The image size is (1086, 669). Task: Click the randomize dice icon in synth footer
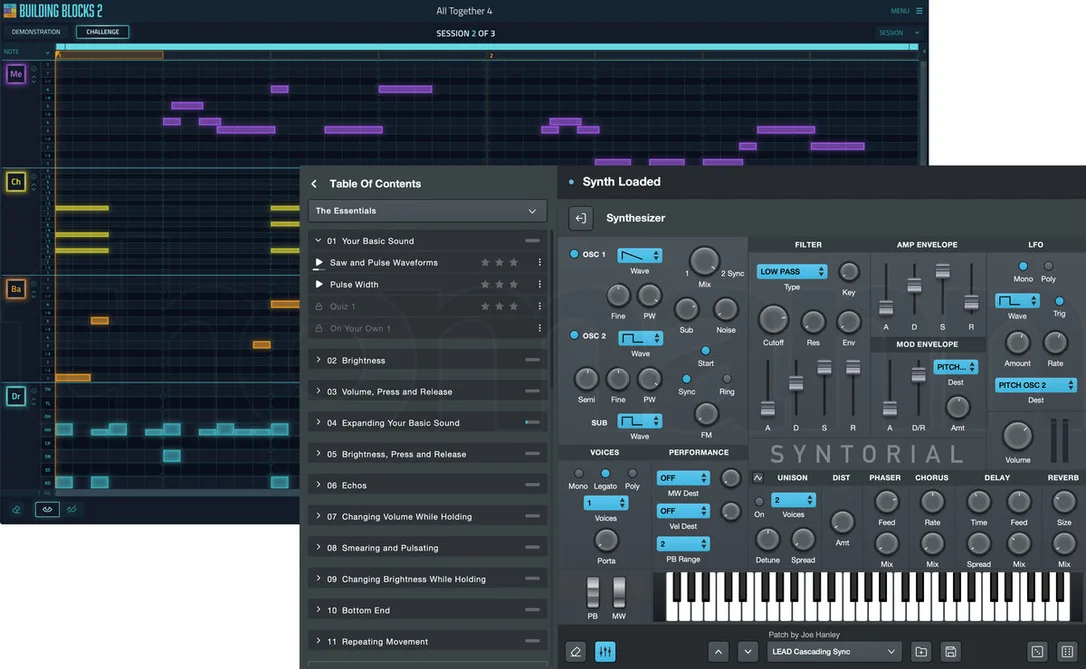1037,652
